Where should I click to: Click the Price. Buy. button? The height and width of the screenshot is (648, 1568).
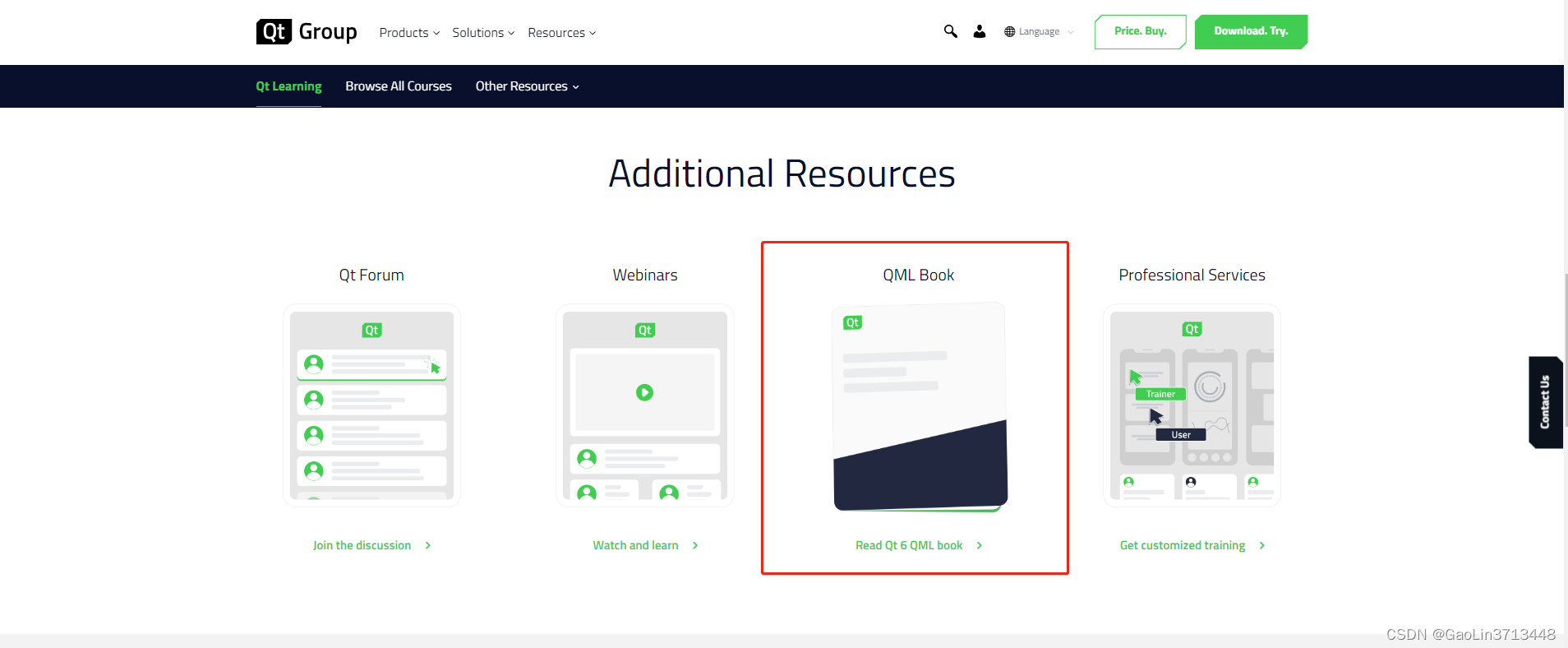coord(1141,31)
